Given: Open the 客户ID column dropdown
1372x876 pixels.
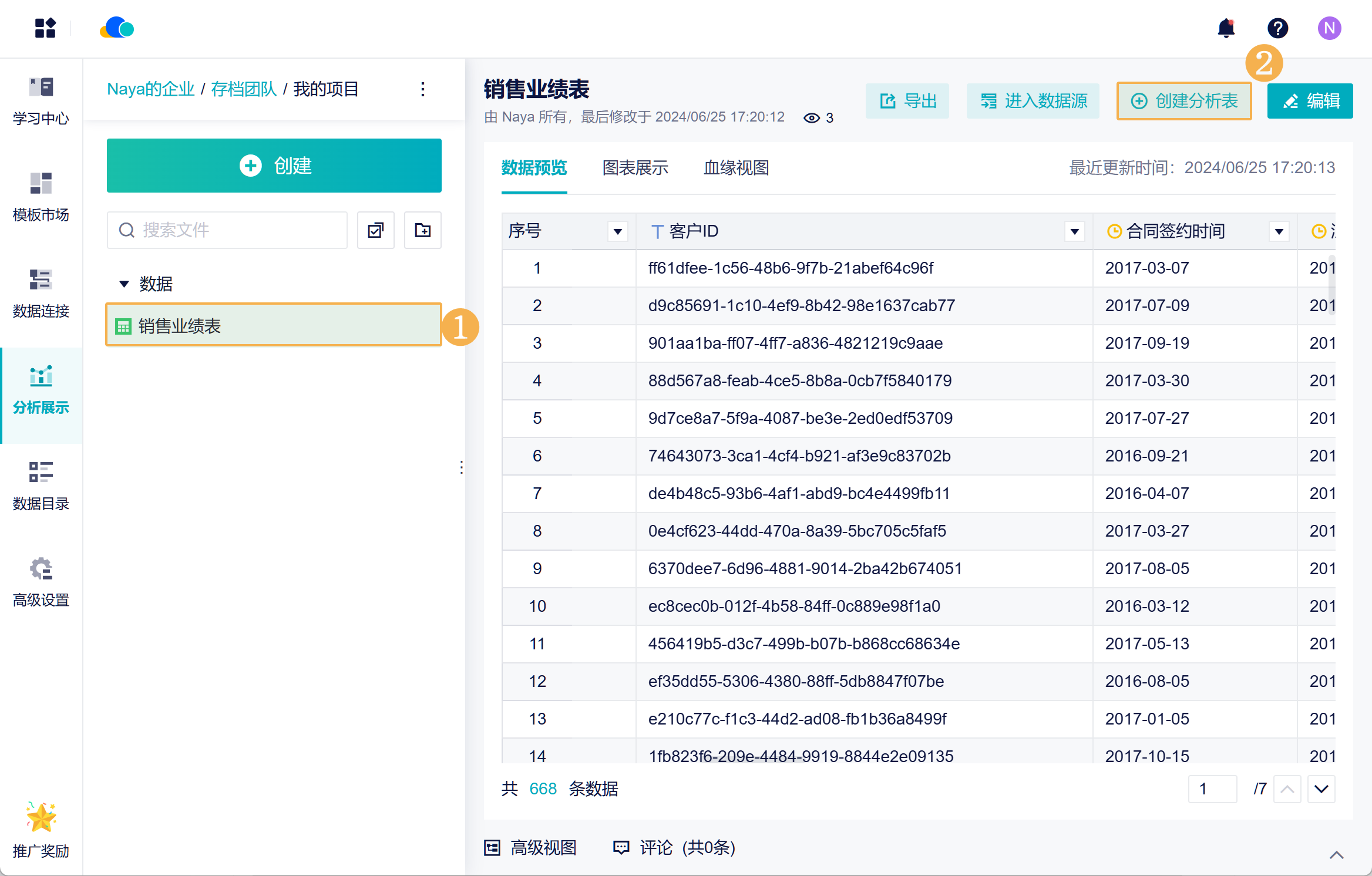Looking at the screenshot, I should pyautogui.click(x=1074, y=231).
